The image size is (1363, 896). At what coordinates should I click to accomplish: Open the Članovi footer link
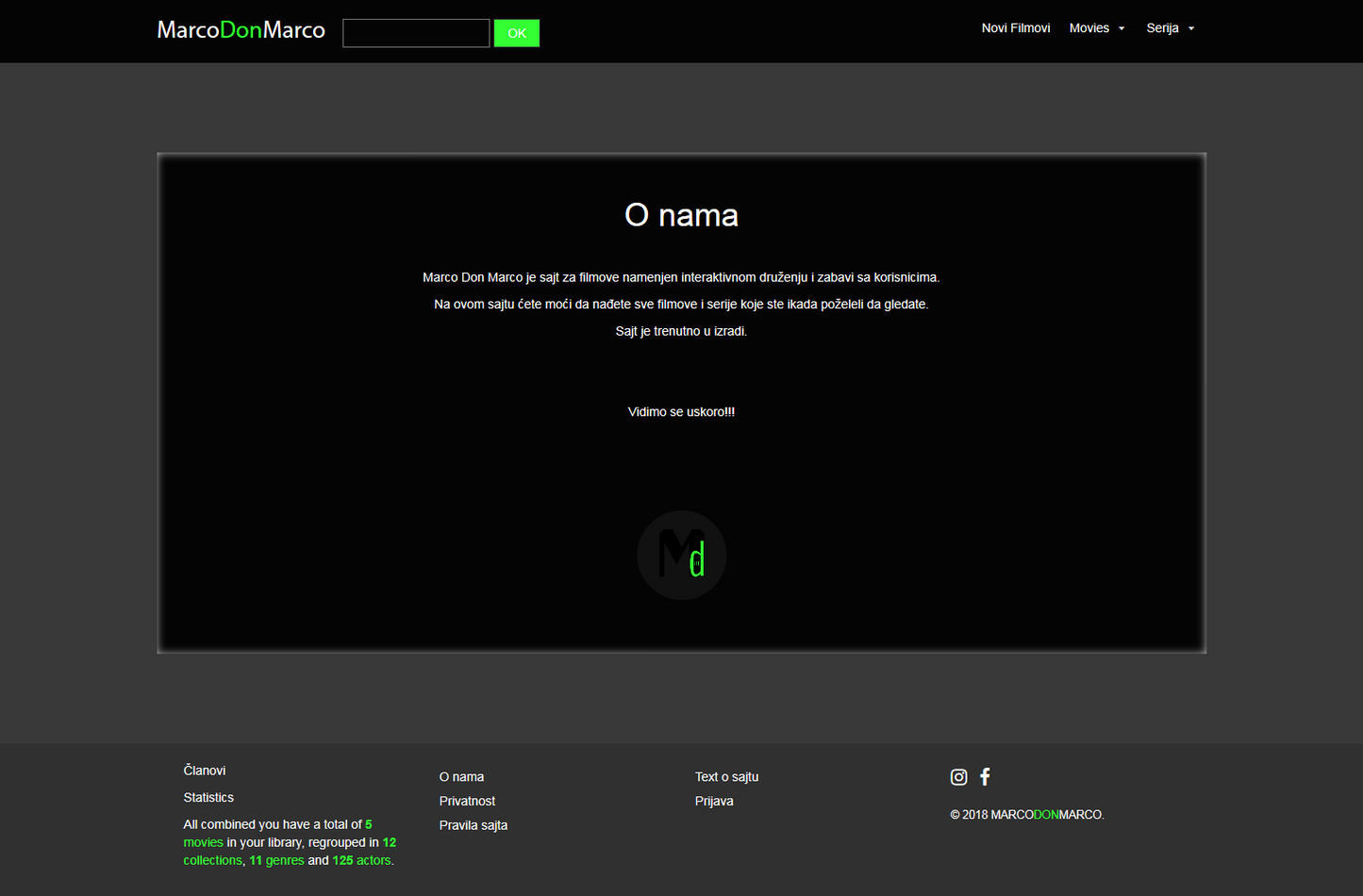205,771
